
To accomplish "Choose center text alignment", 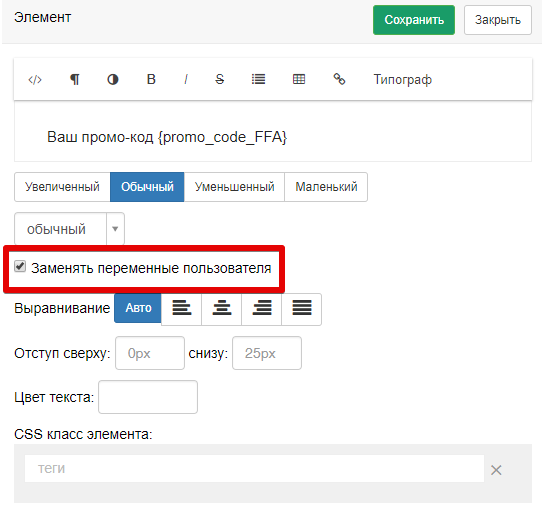I will point(222,308).
